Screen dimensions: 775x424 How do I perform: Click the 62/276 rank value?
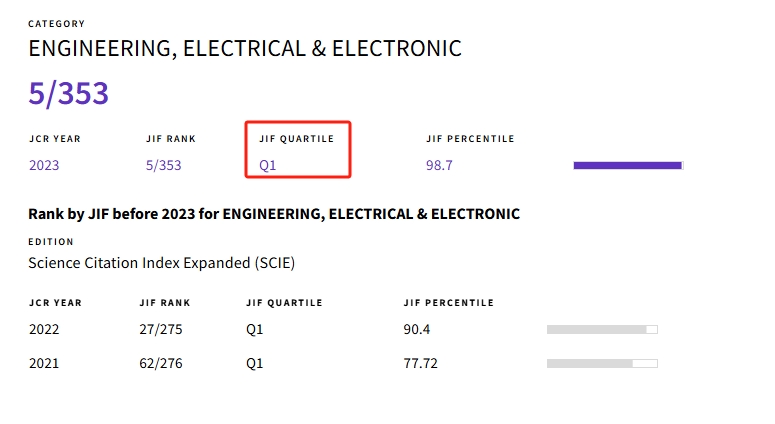pyautogui.click(x=161, y=363)
